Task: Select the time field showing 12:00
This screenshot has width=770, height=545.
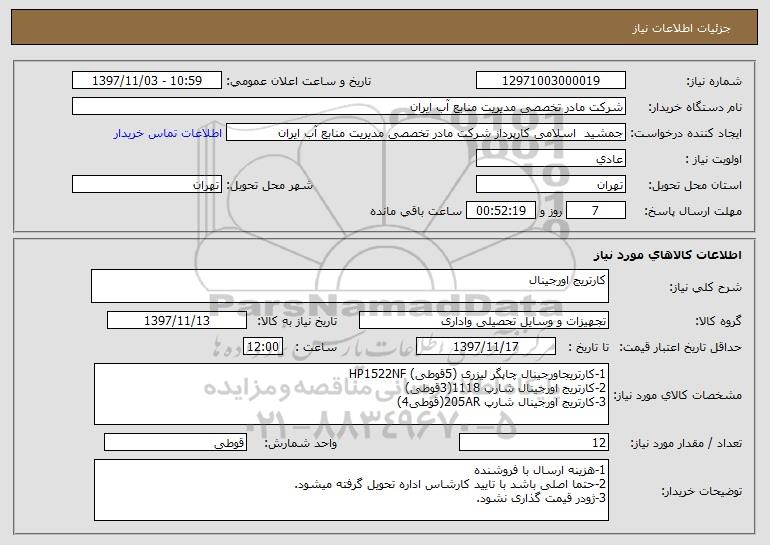Action: (263, 347)
